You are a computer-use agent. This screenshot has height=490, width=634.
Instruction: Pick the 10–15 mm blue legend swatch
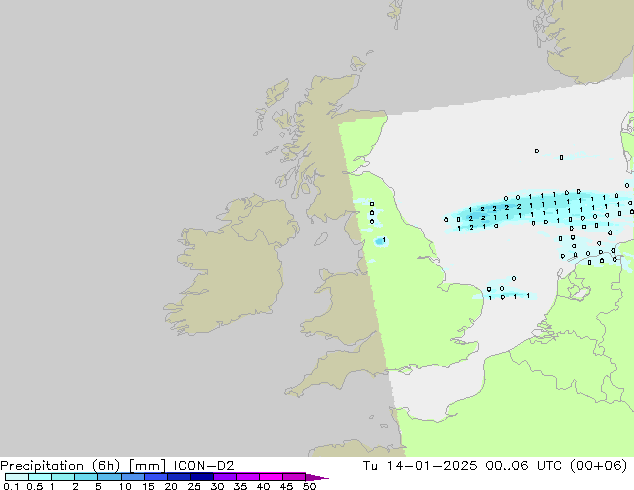(133, 477)
